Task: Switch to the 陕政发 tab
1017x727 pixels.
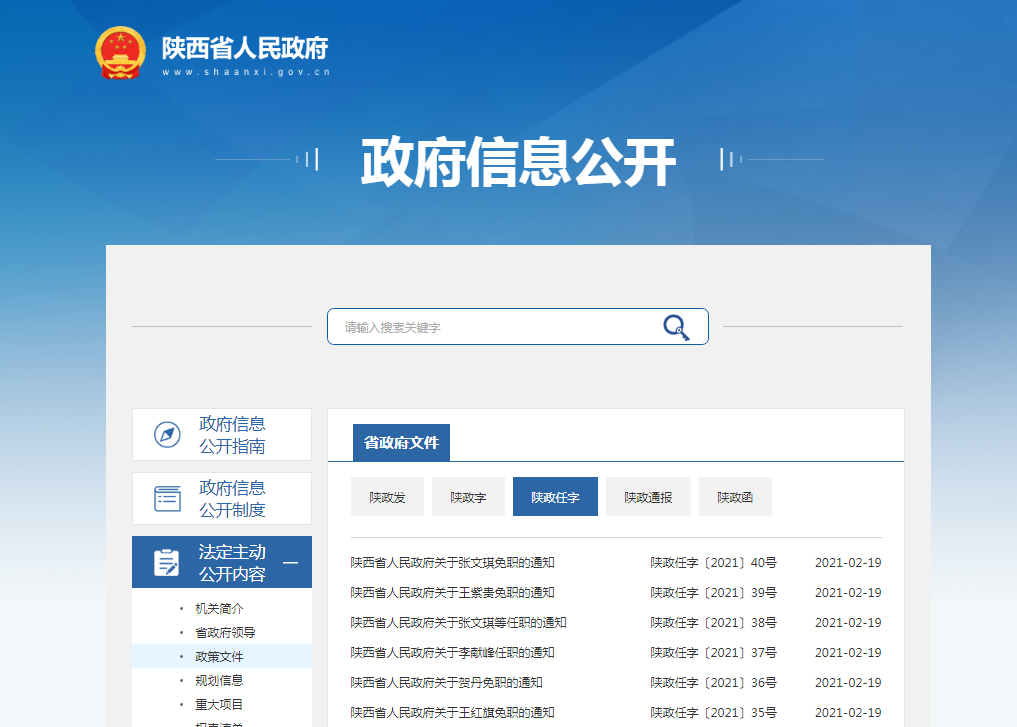Action: 387,496
